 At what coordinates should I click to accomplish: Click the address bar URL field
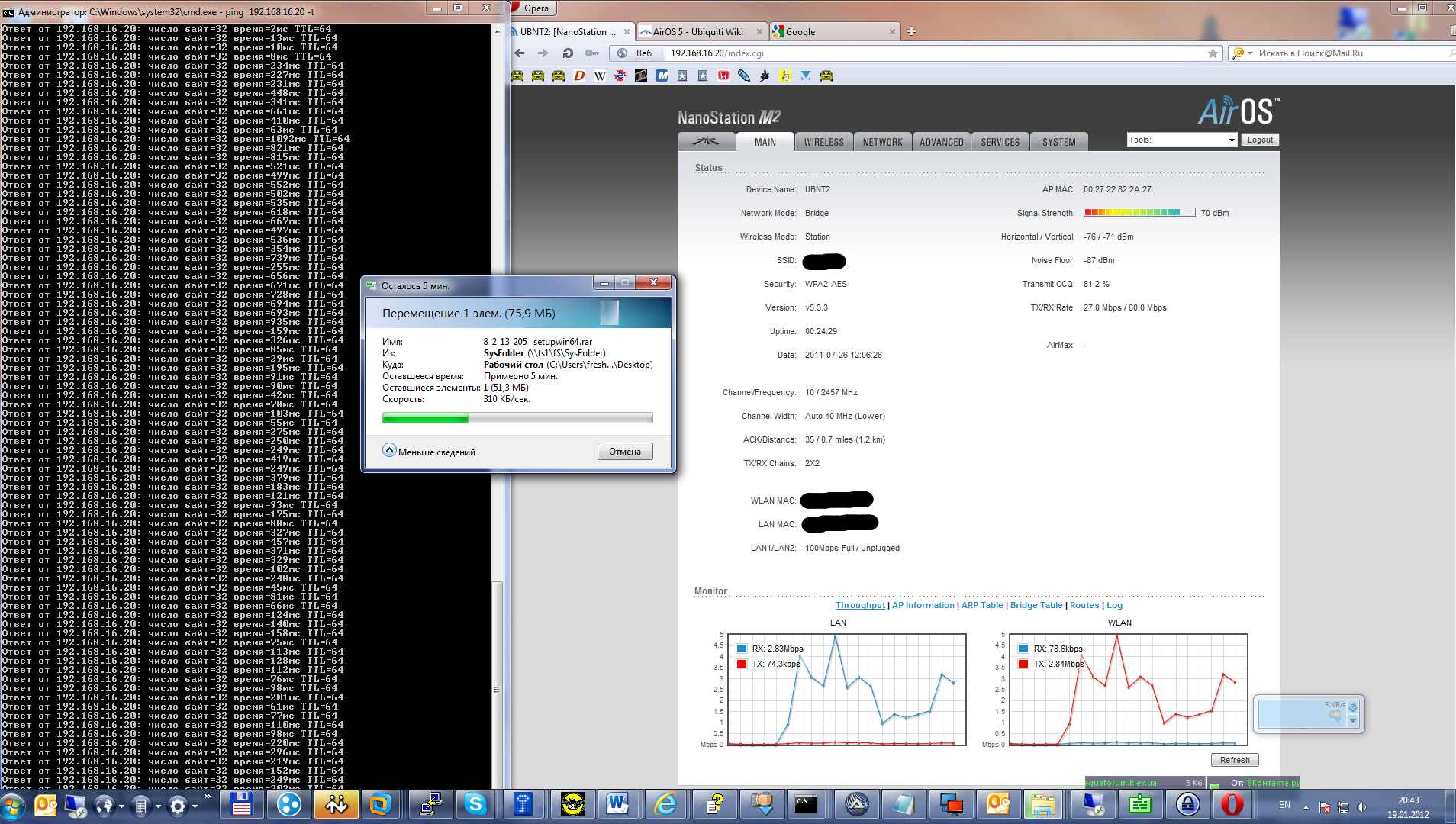935,53
